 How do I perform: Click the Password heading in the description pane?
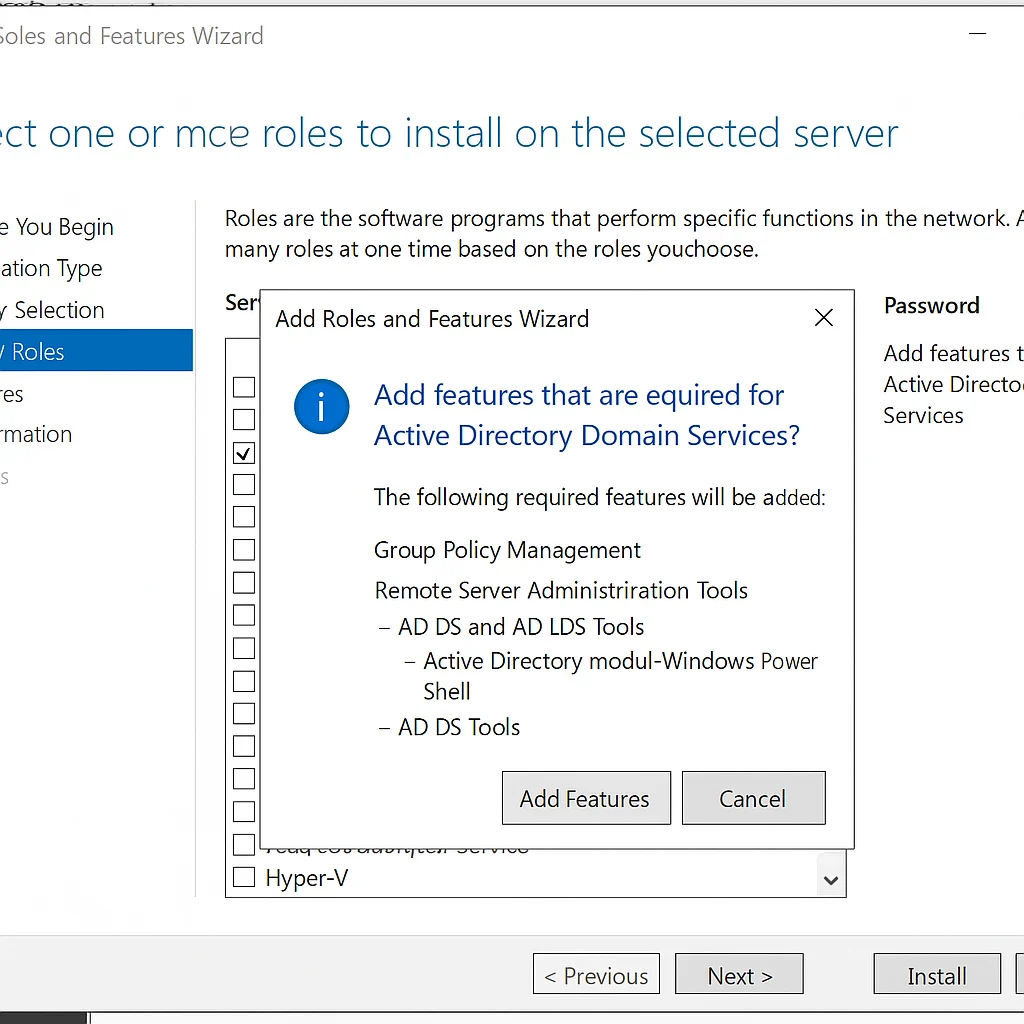tap(932, 306)
